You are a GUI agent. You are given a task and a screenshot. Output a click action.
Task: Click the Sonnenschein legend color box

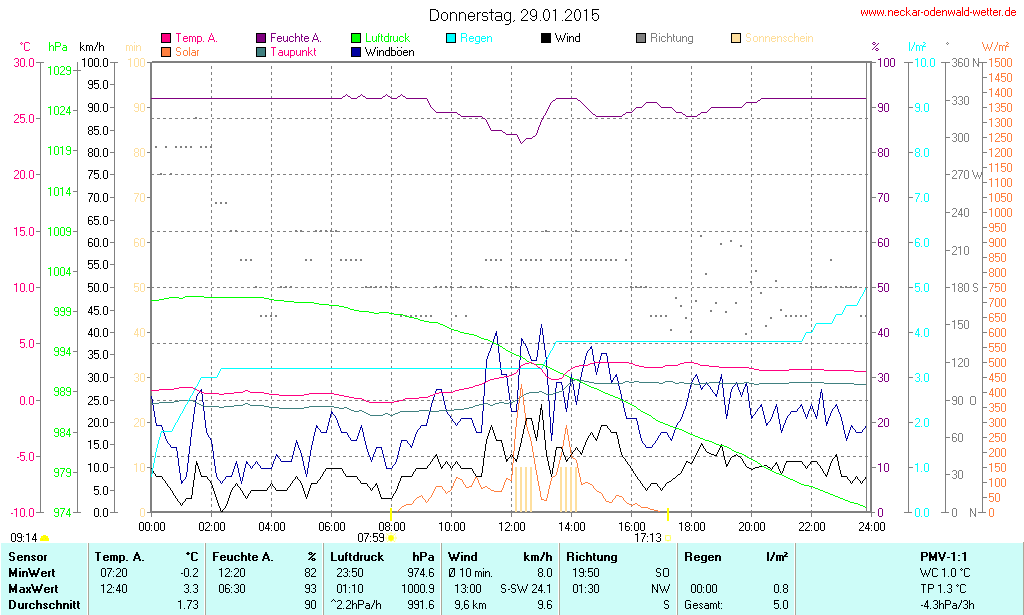coord(736,39)
